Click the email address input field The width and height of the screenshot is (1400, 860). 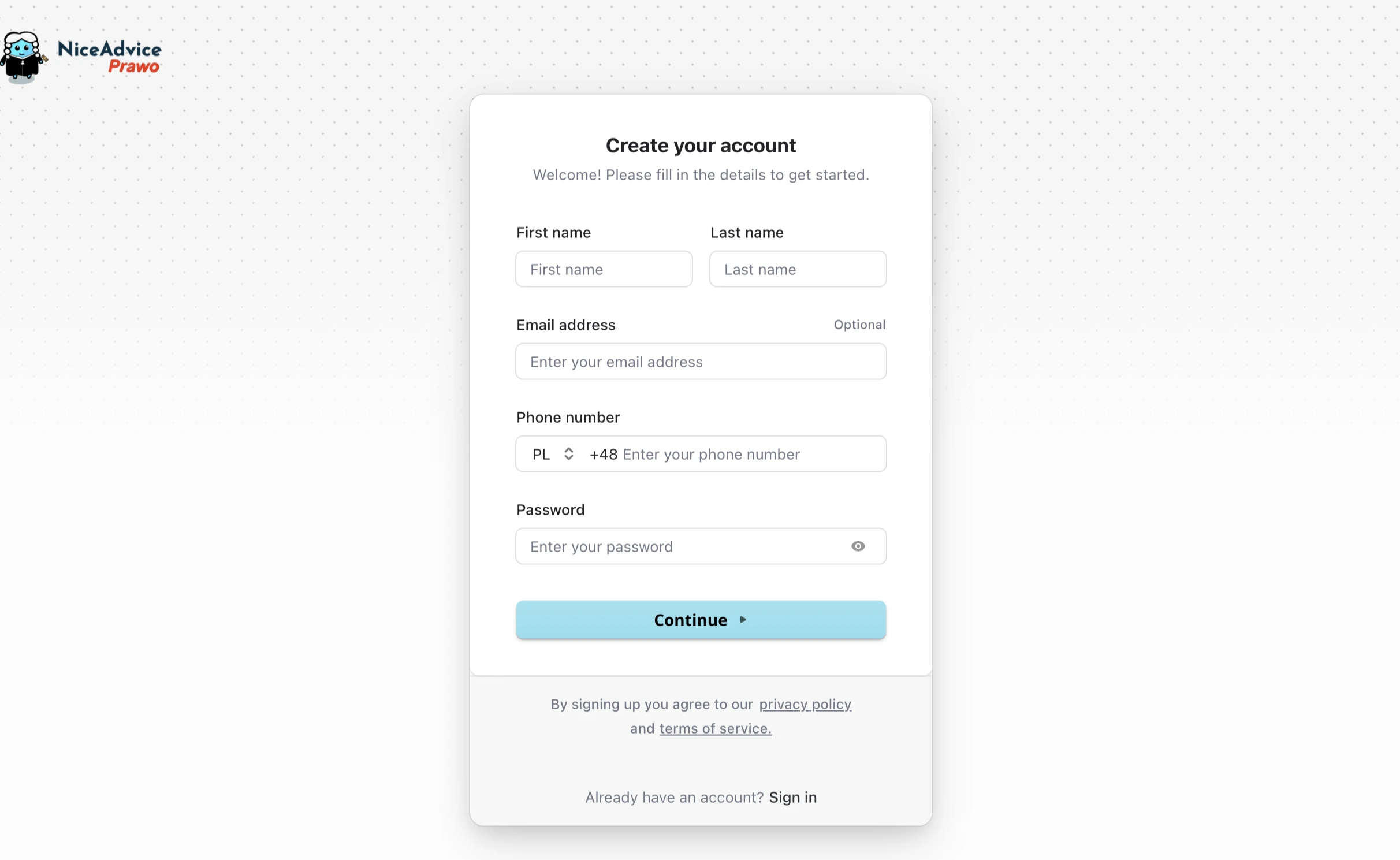click(x=701, y=362)
